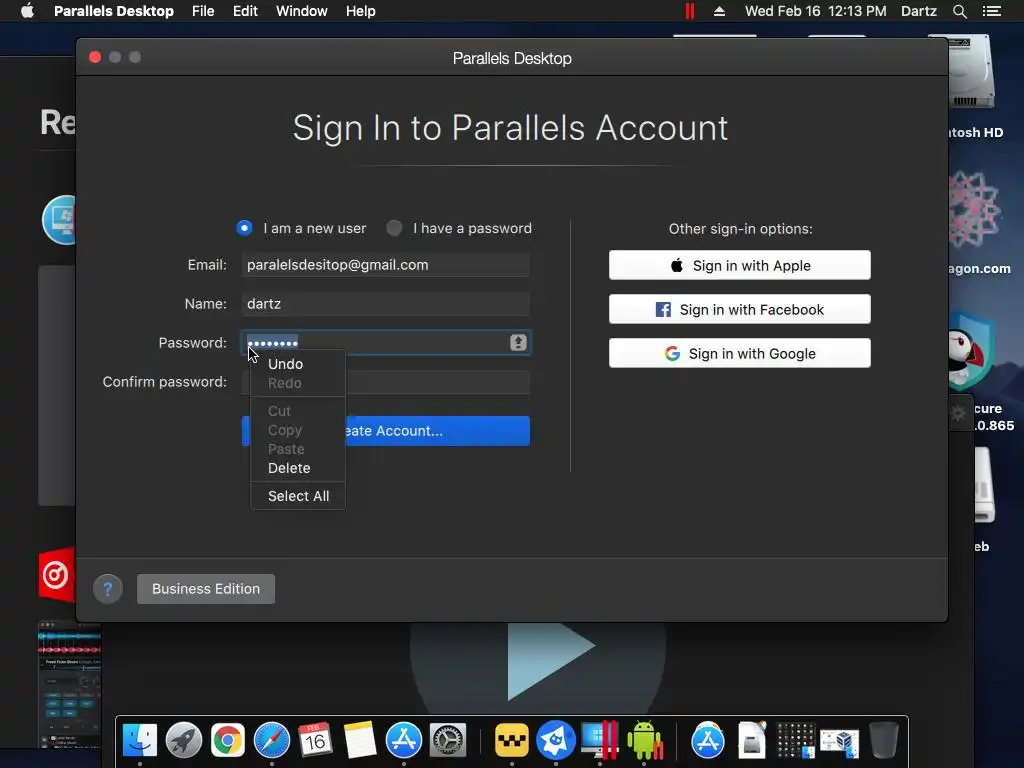Click Sign in with Facebook
Image resolution: width=1024 pixels, height=768 pixels.
point(739,309)
